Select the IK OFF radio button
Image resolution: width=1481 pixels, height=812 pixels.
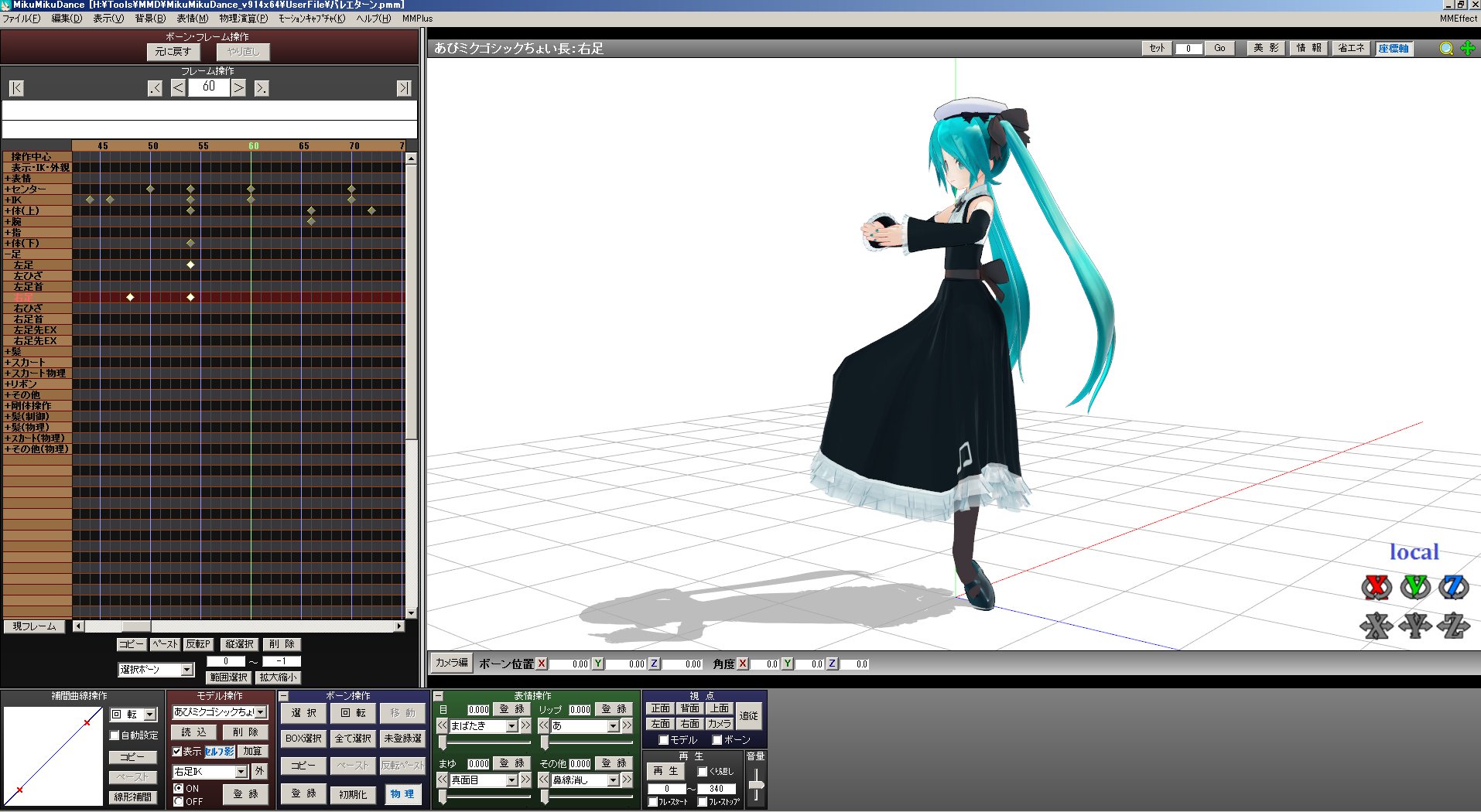(x=178, y=801)
